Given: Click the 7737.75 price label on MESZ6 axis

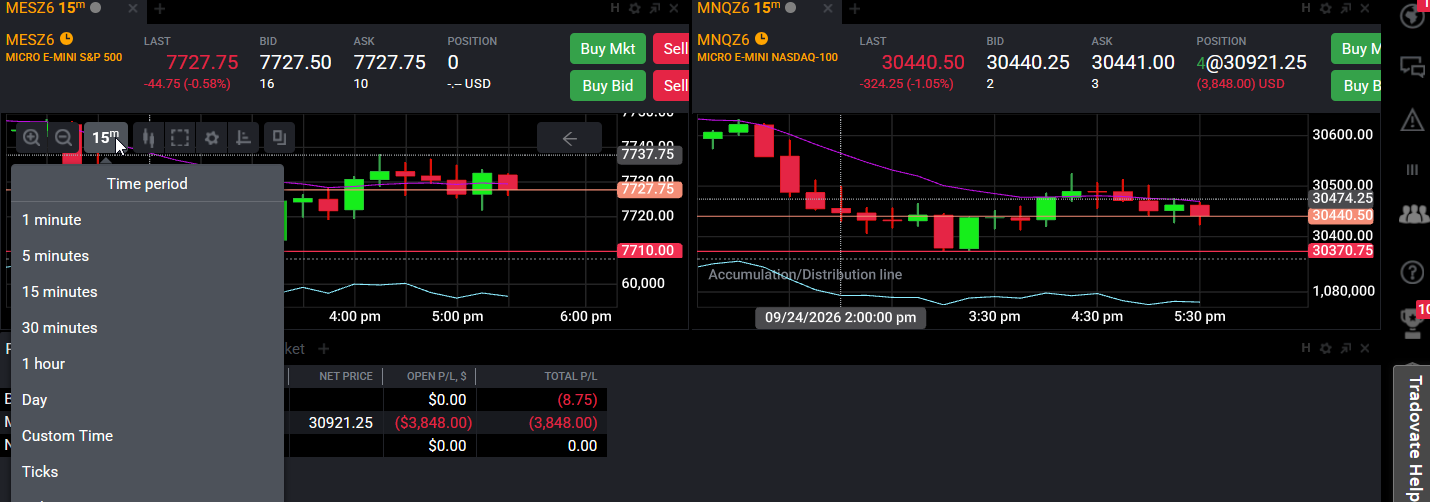Looking at the screenshot, I should tap(649, 155).
